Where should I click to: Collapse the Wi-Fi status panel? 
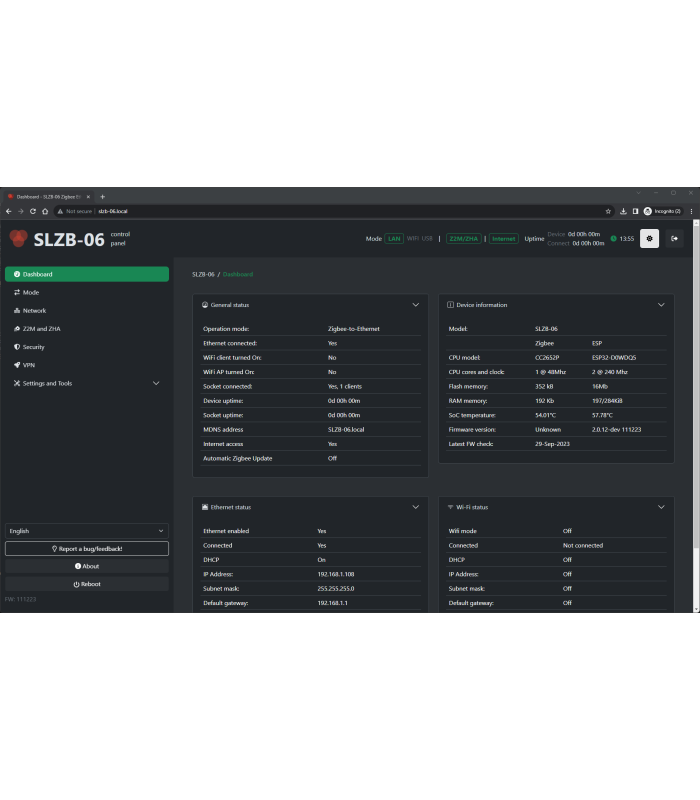(661, 507)
